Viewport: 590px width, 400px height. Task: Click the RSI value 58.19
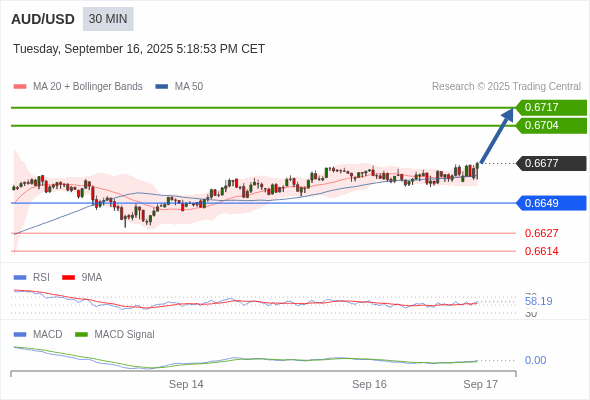[x=538, y=301]
